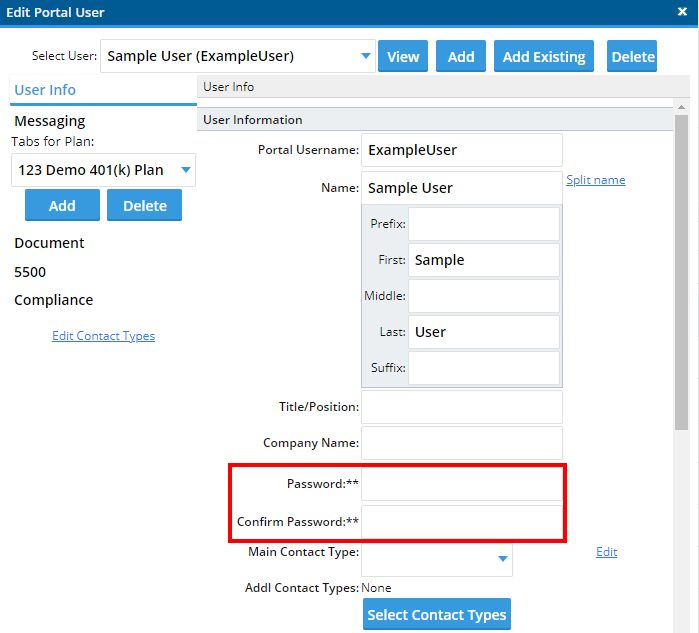Click Delete button under plan dropdown

point(145,206)
